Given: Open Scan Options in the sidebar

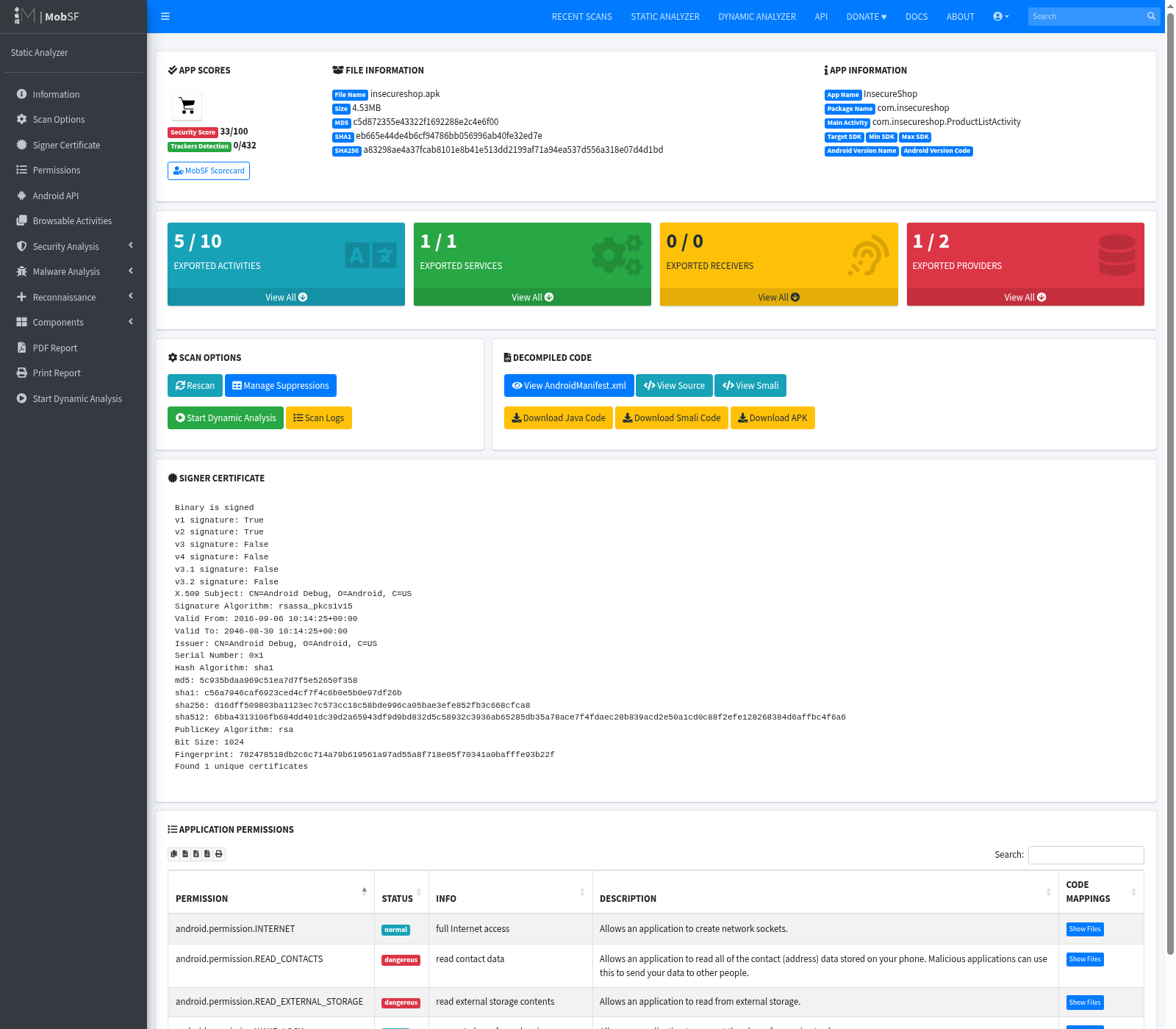Looking at the screenshot, I should [x=73, y=119].
